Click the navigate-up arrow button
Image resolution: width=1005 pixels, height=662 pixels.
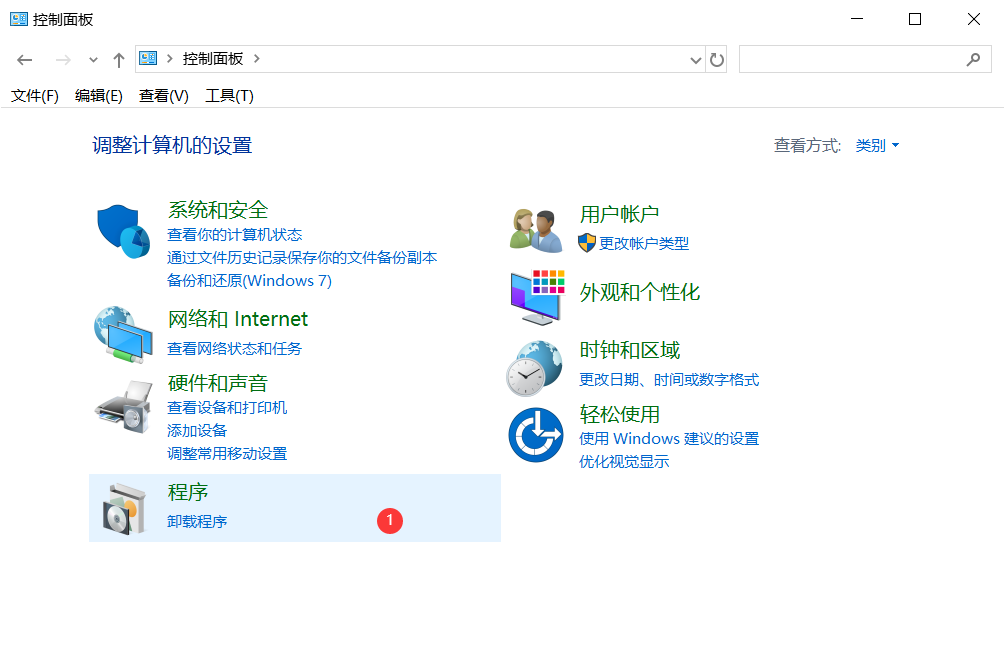[118, 59]
